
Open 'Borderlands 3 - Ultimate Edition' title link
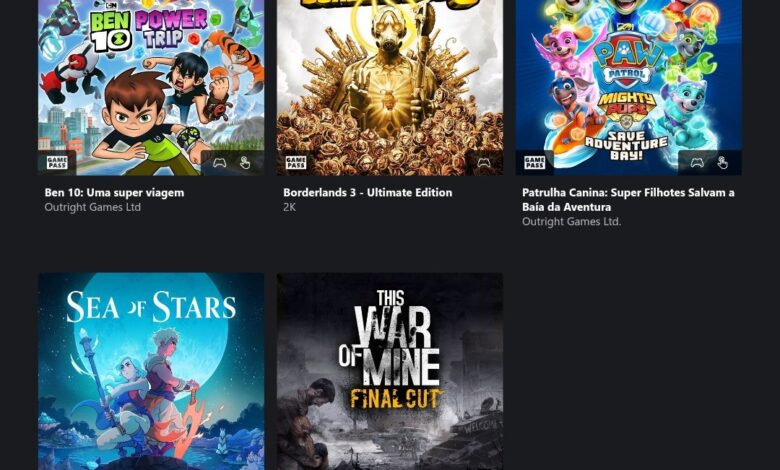click(x=368, y=192)
